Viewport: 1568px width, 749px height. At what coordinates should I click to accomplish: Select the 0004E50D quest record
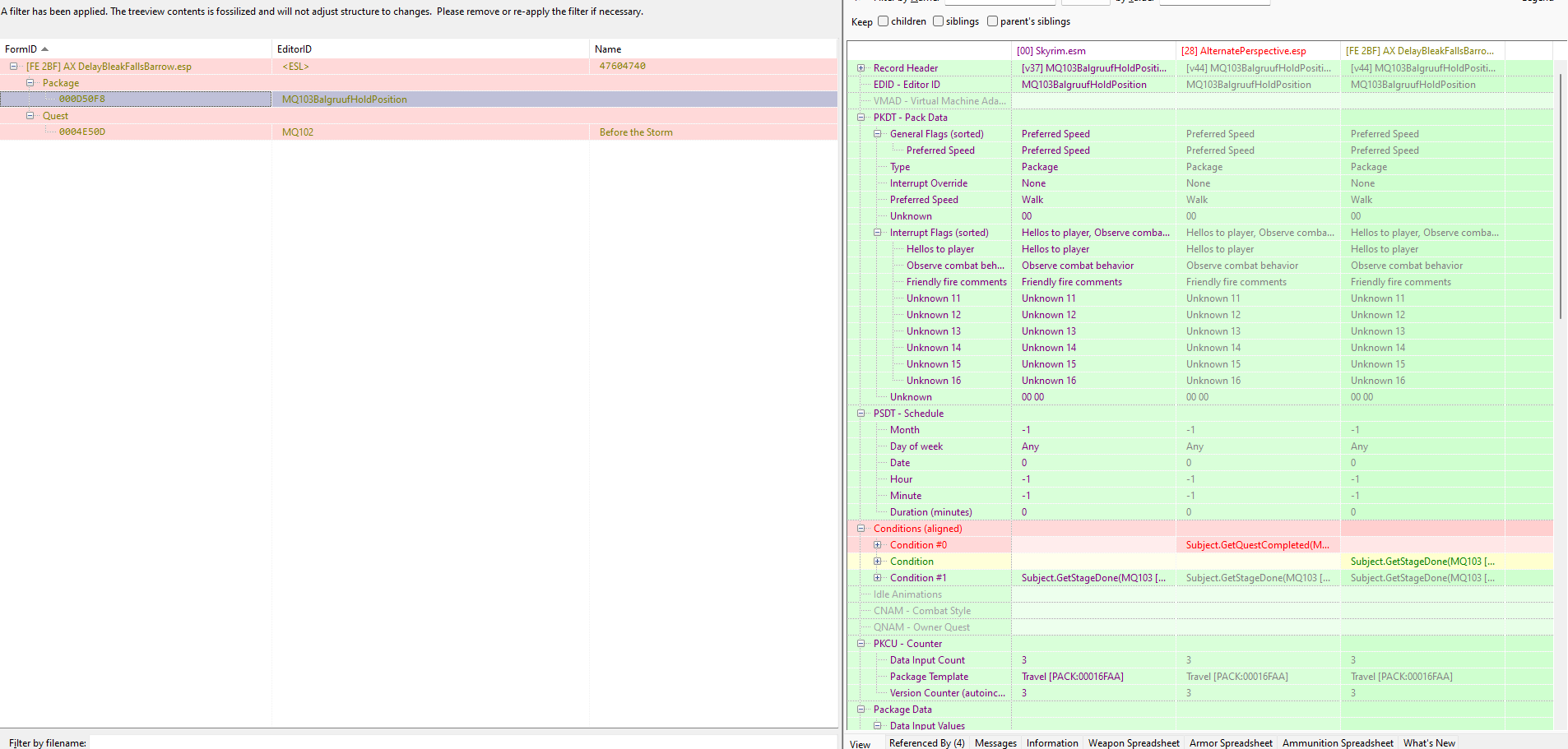tap(82, 132)
